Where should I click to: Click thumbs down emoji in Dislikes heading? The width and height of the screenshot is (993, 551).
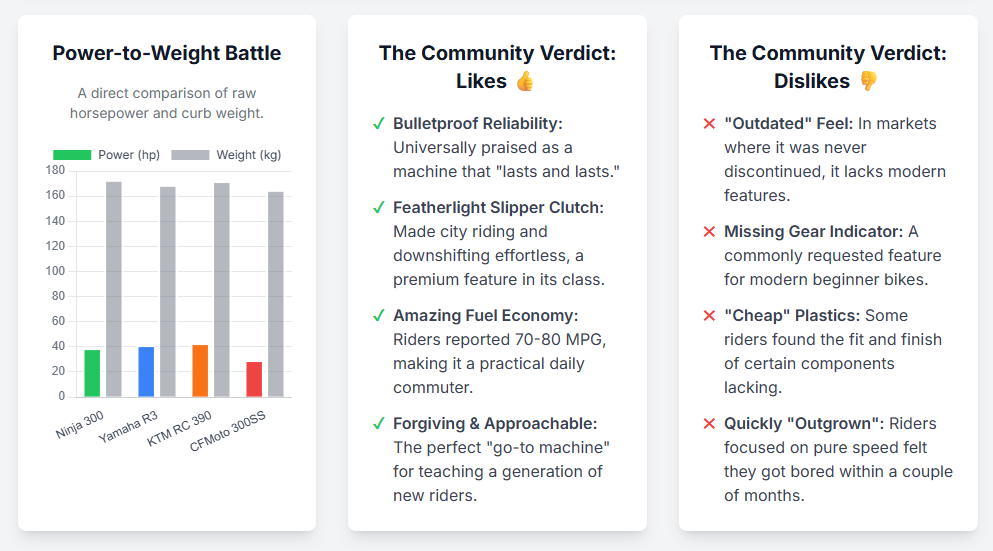867,81
